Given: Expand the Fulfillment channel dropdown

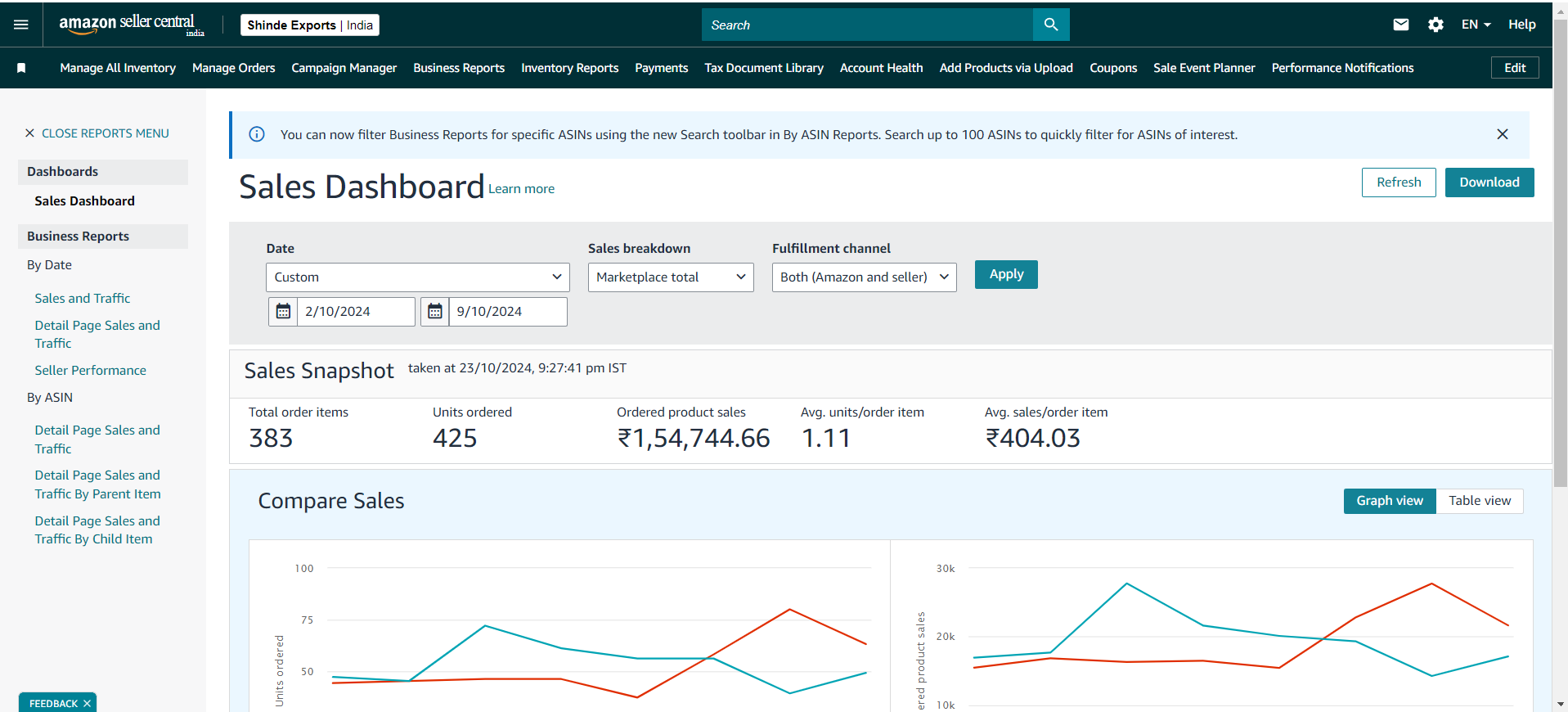Looking at the screenshot, I should pos(865,277).
